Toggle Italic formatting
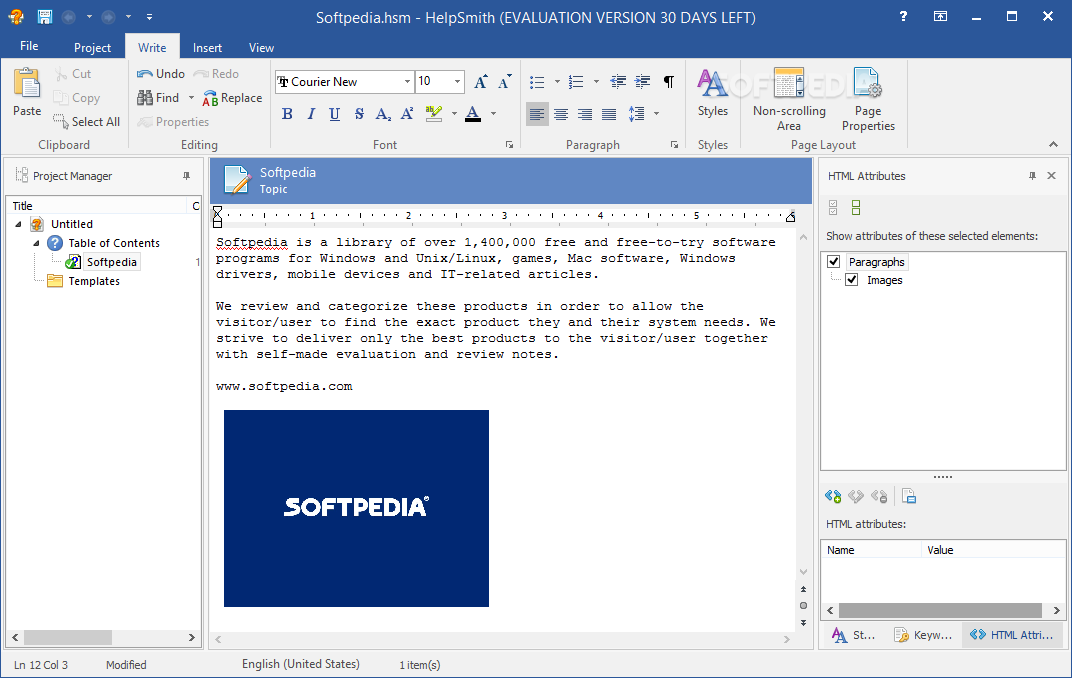 pos(311,114)
